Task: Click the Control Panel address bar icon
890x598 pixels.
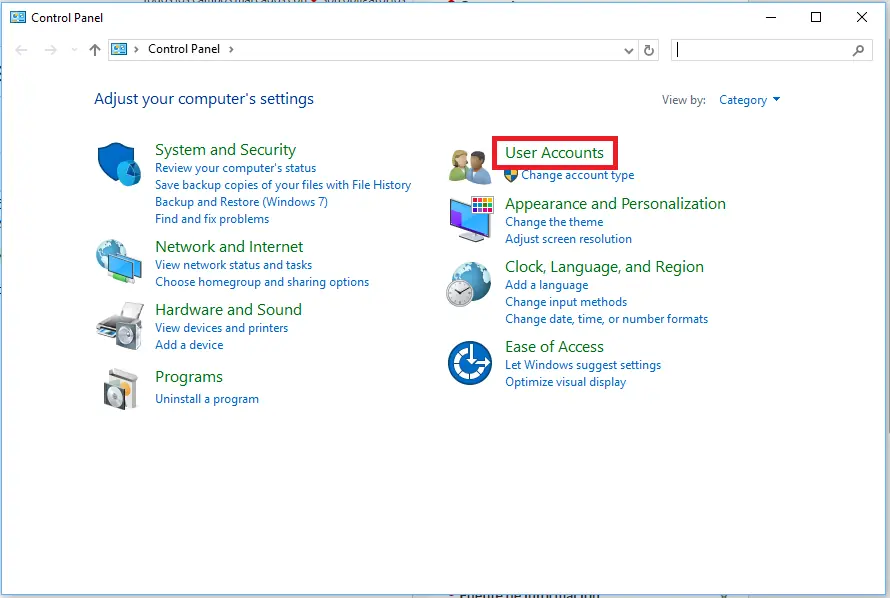Action: [x=119, y=49]
